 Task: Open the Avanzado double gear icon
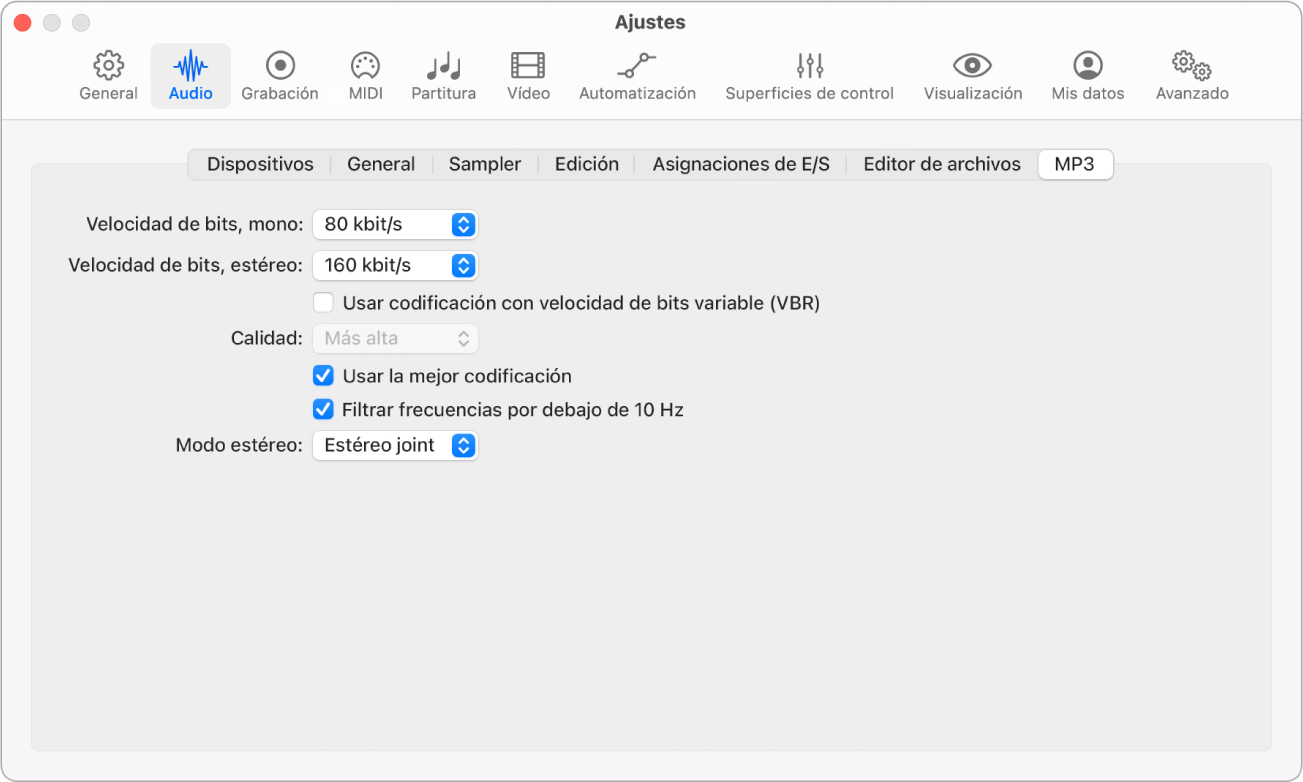click(x=1192, y=66)
